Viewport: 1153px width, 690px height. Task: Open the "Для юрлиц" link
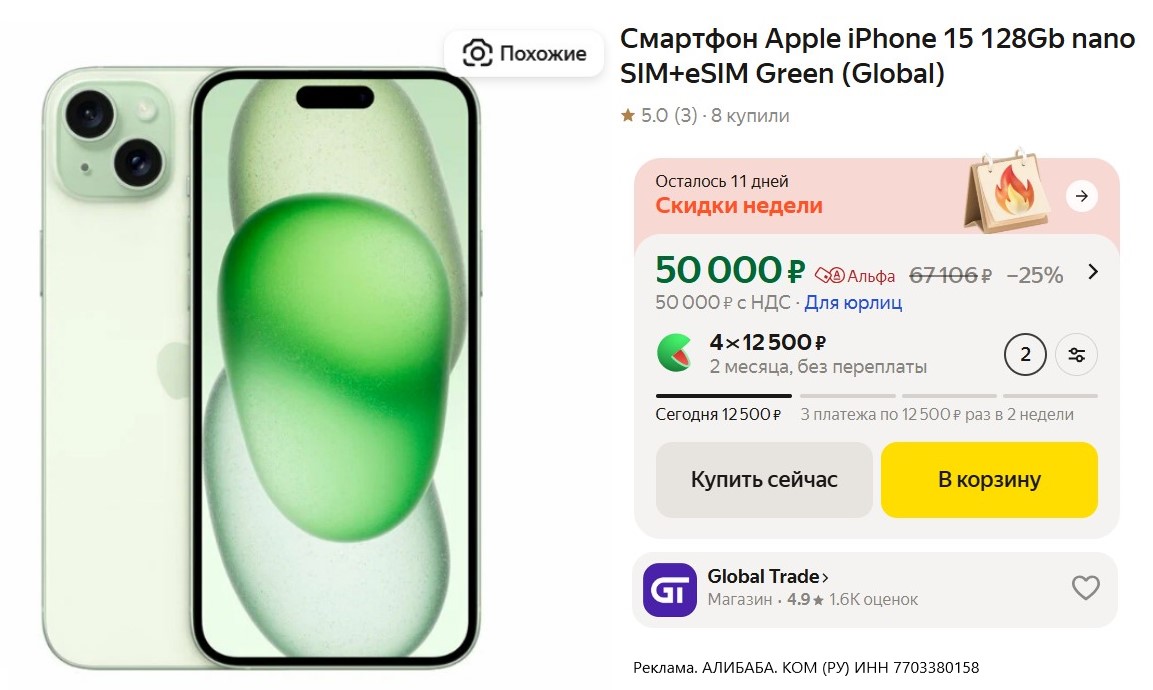point(853,302)
